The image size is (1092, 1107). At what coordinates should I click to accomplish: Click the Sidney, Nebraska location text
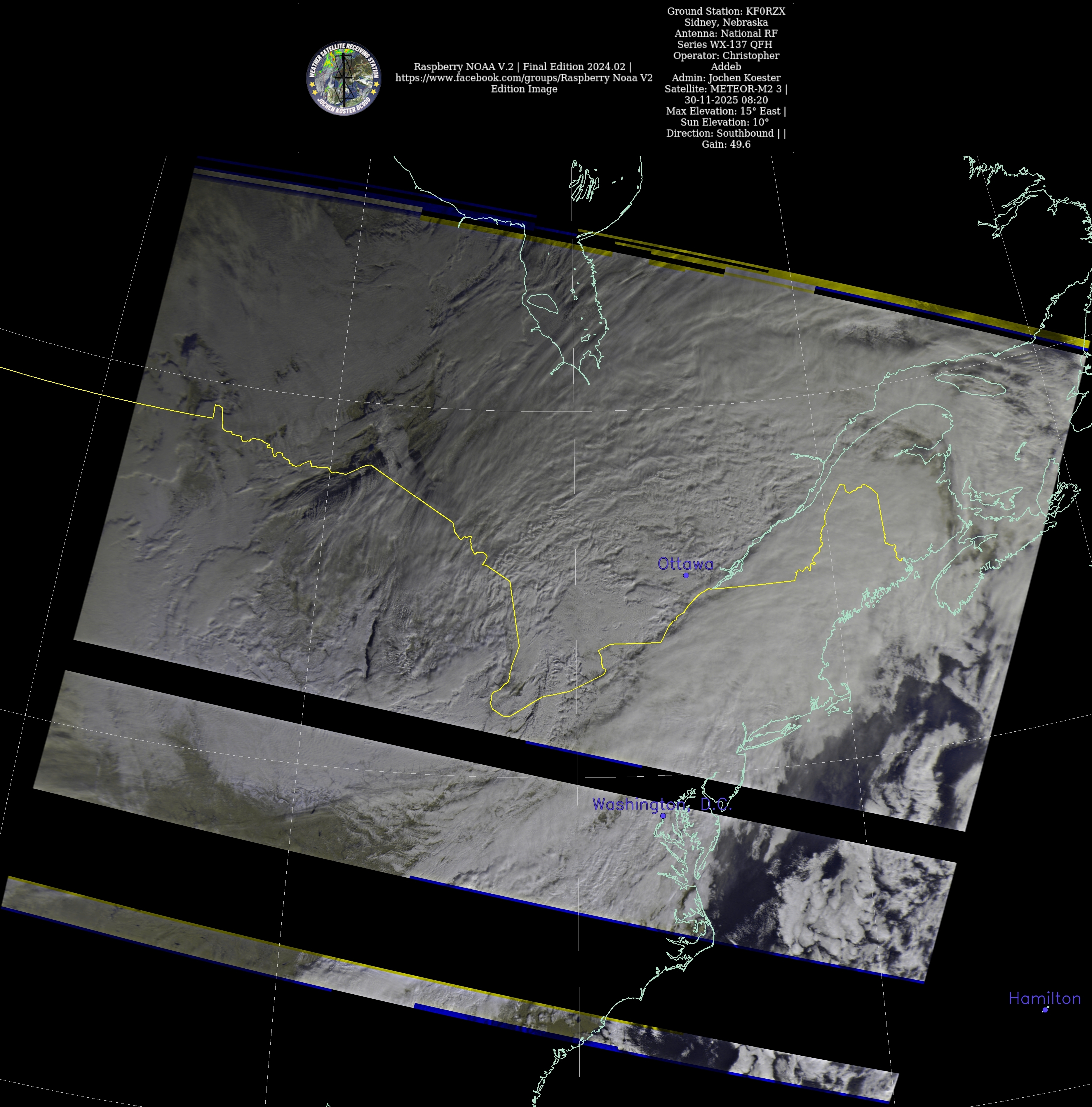(x=726, y=22)
